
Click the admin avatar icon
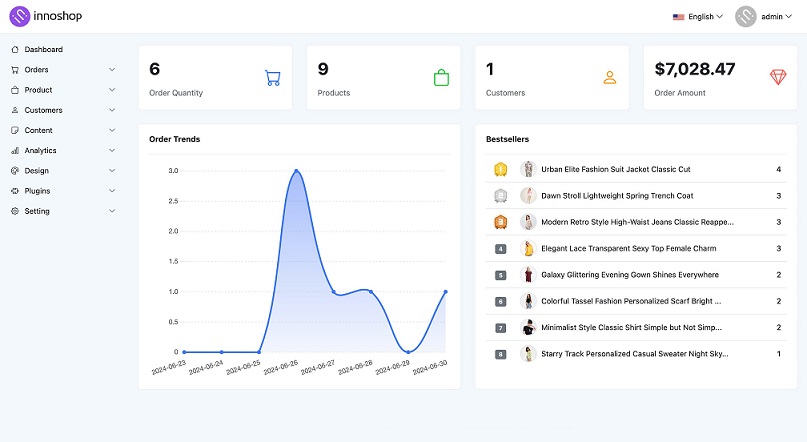tap(745, 17)
